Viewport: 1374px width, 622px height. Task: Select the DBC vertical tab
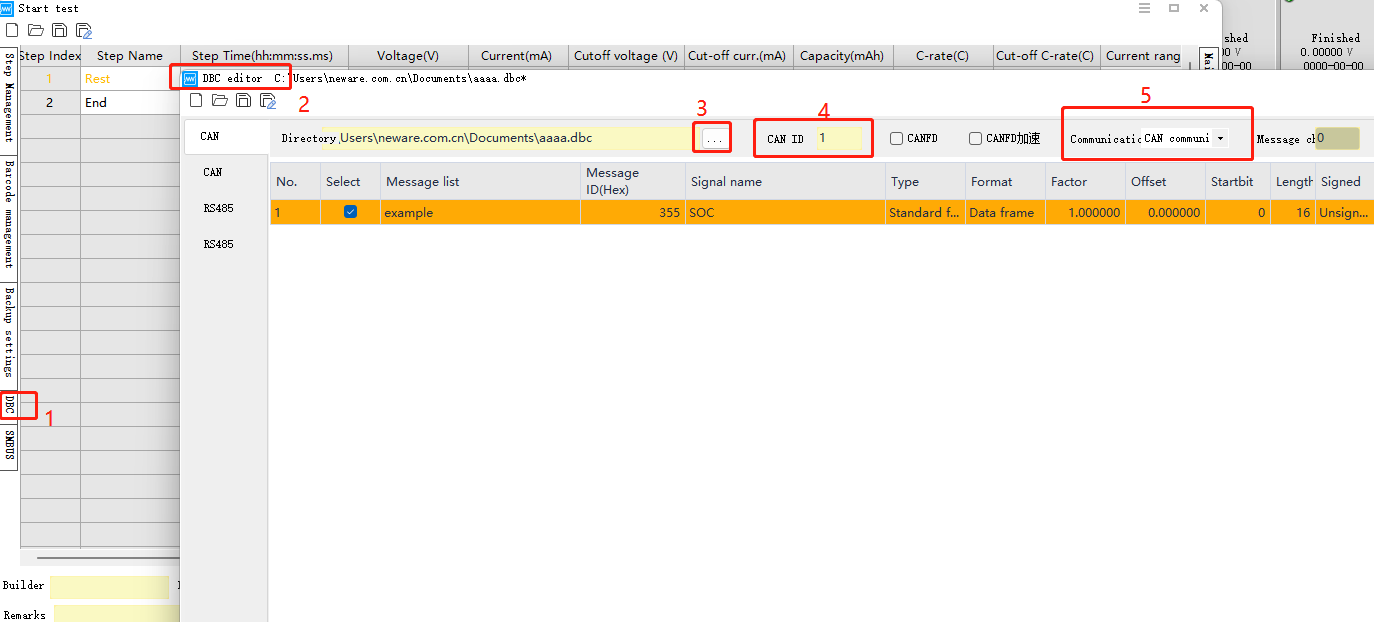click(x=9, y=404)
